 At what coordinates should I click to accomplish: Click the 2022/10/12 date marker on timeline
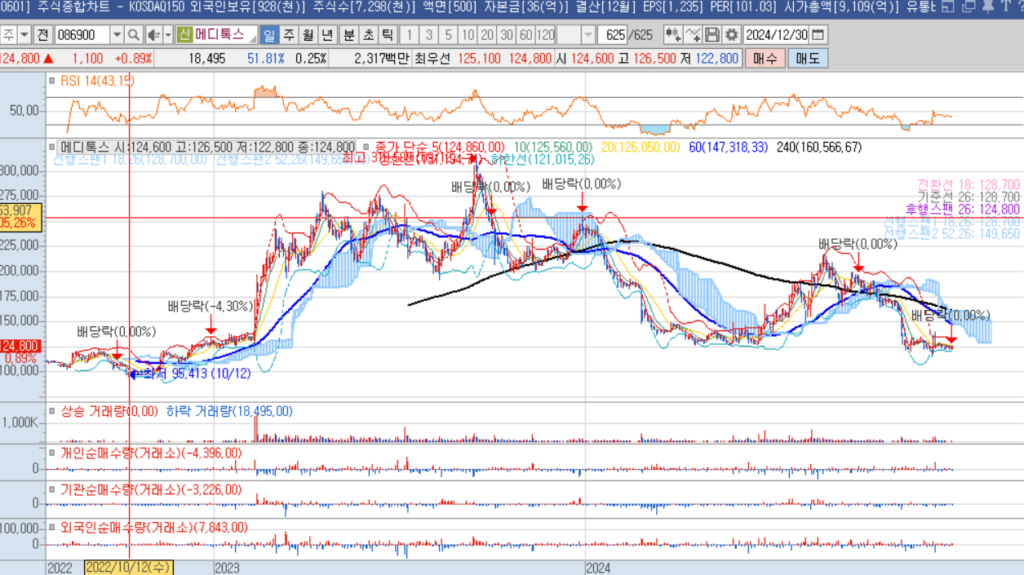(130, 567)
